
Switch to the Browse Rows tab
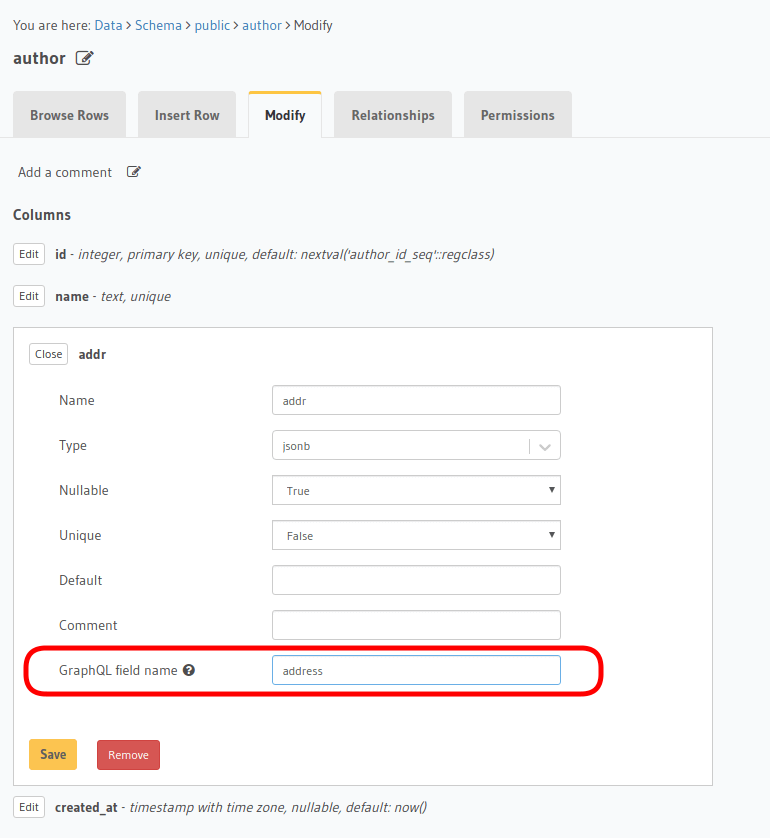pyautogui.click(x=69, y=114)
